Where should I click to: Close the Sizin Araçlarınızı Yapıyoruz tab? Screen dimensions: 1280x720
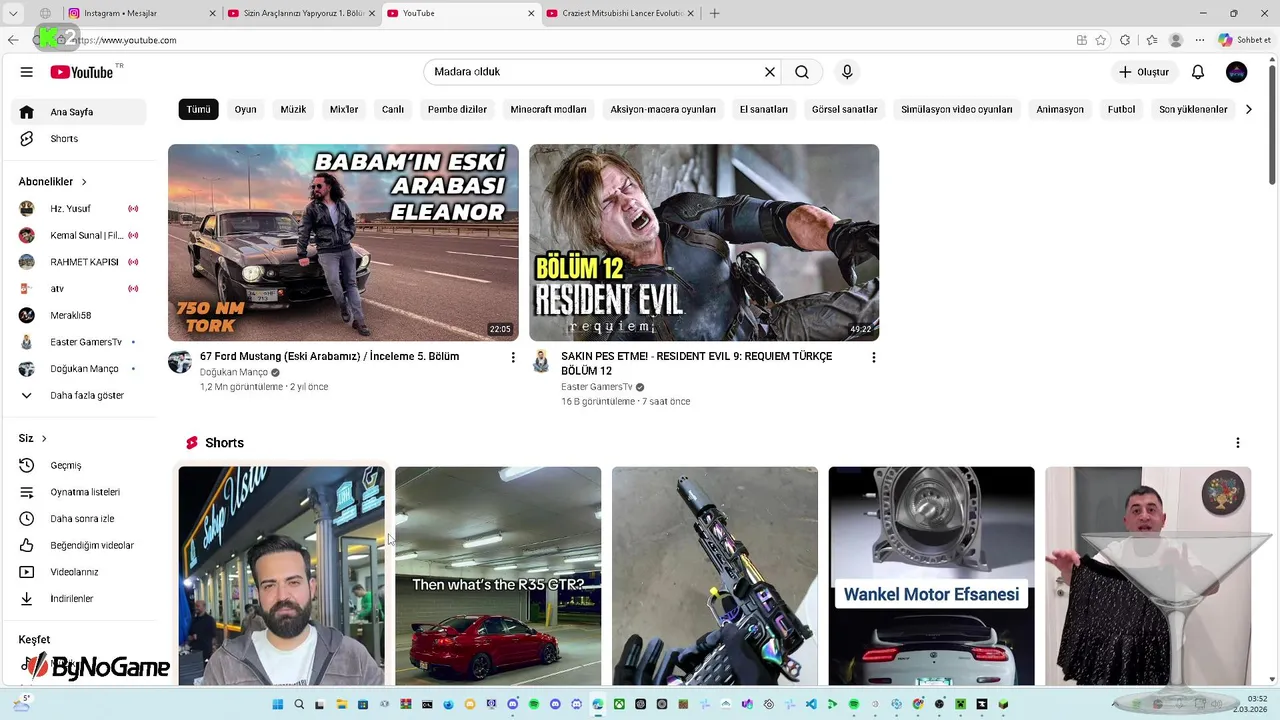pyautogui.click(x=372, y=13)
